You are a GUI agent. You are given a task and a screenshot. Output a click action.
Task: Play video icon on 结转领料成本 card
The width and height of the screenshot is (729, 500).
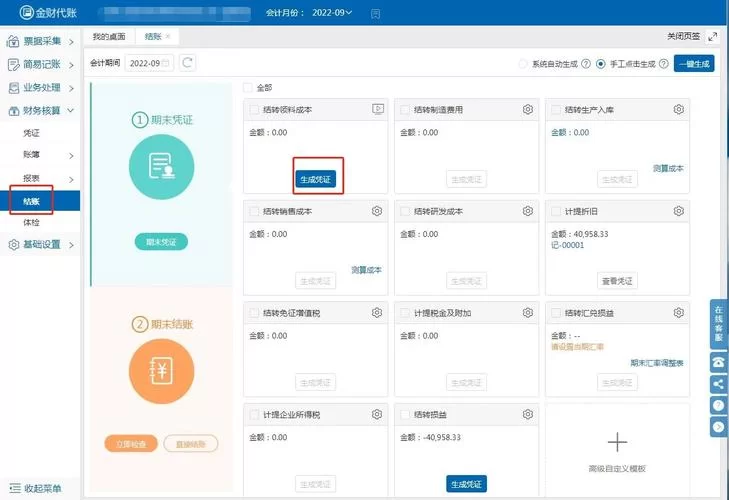pos(378,109)
